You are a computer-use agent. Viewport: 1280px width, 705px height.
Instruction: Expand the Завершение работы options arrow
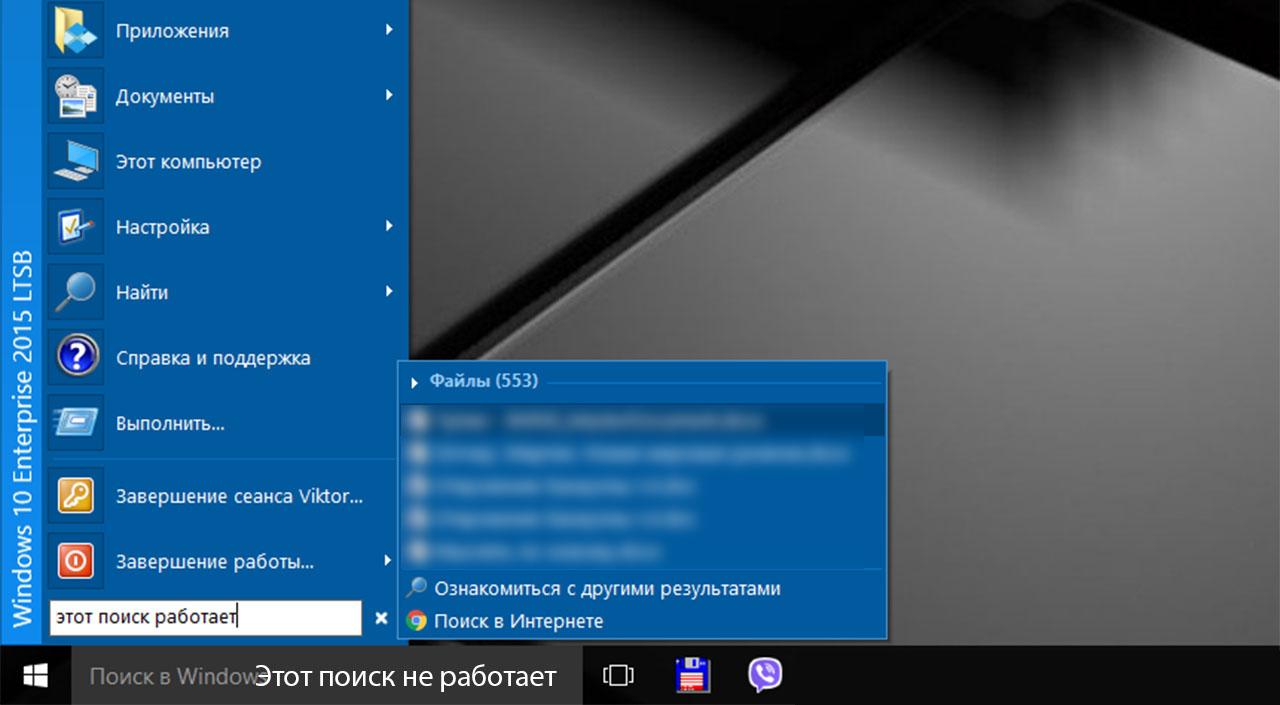(x=389, y=561)
